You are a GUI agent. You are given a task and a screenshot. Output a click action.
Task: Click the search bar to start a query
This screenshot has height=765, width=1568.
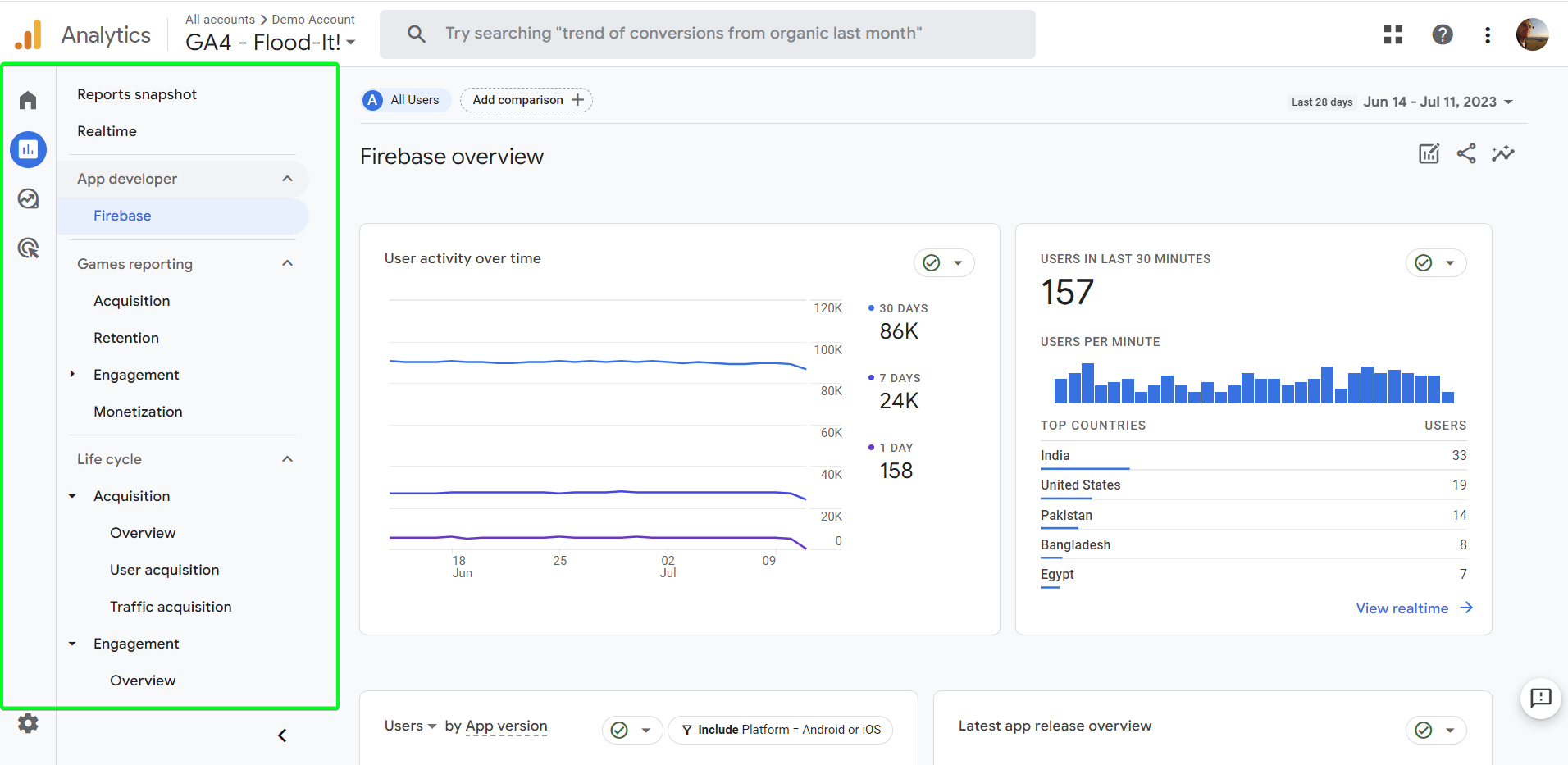pyautogui.click(x=707, y=34)
